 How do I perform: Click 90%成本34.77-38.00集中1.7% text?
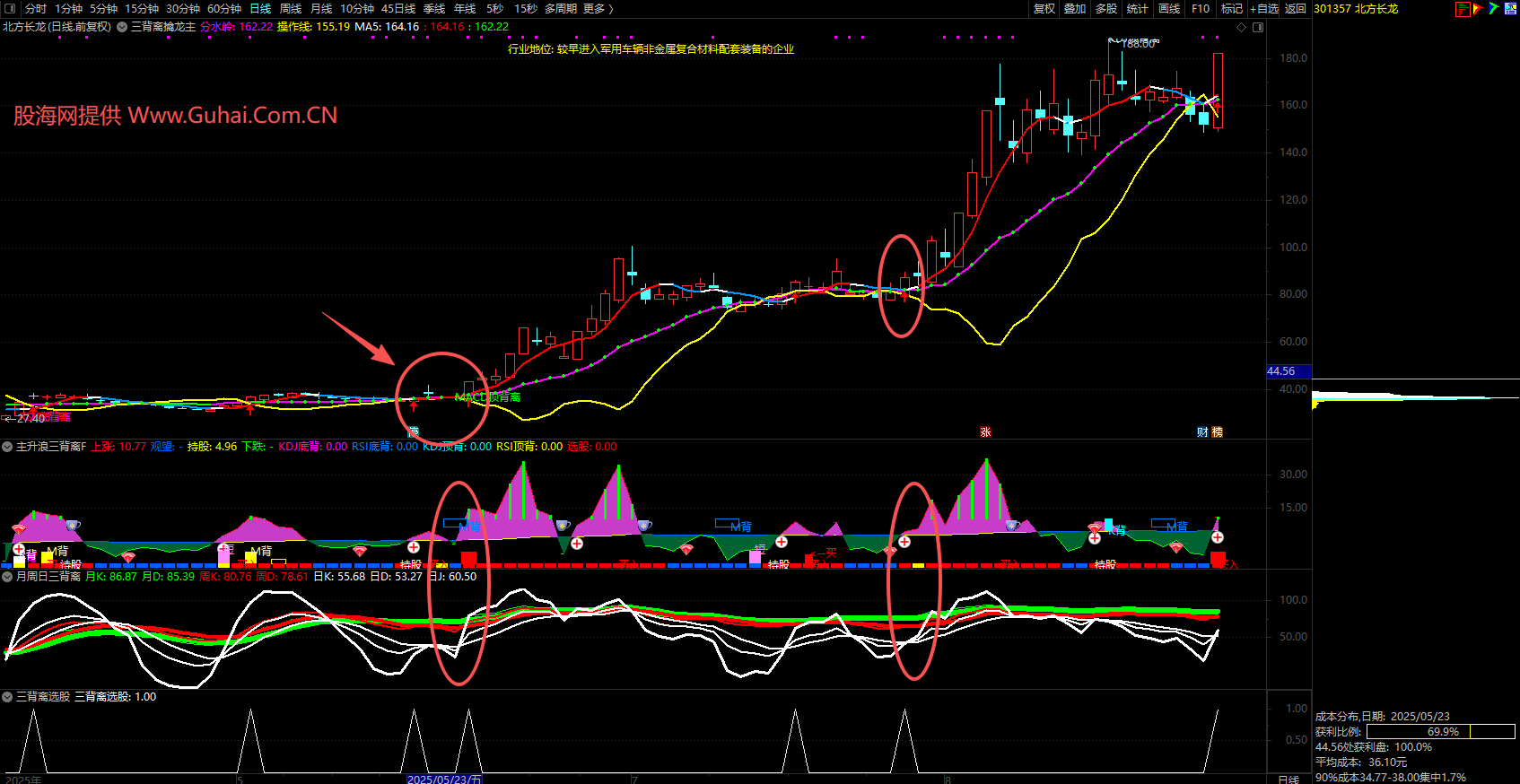tap(1391, 778)
